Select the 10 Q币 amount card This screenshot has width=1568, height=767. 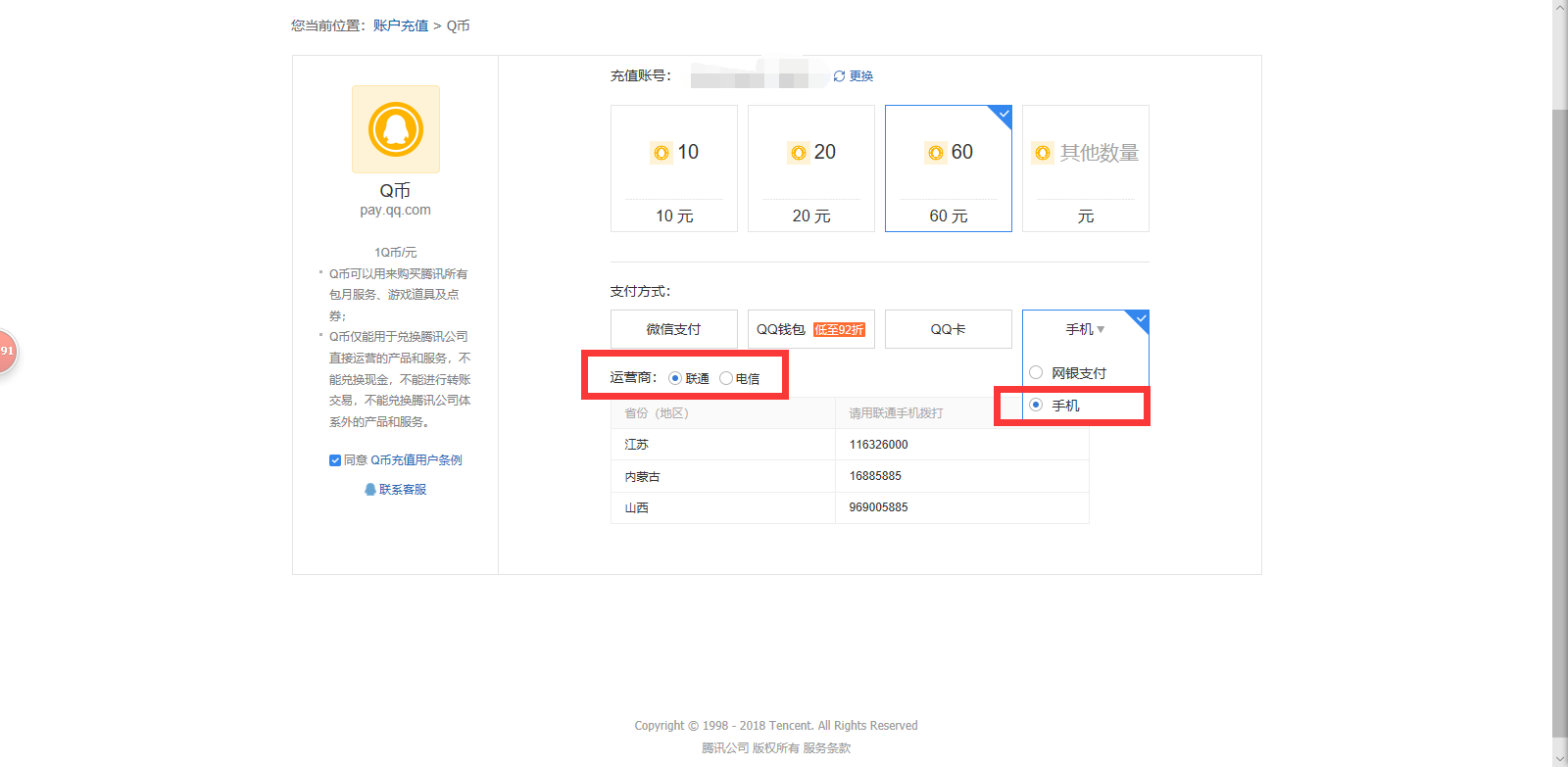674,168
